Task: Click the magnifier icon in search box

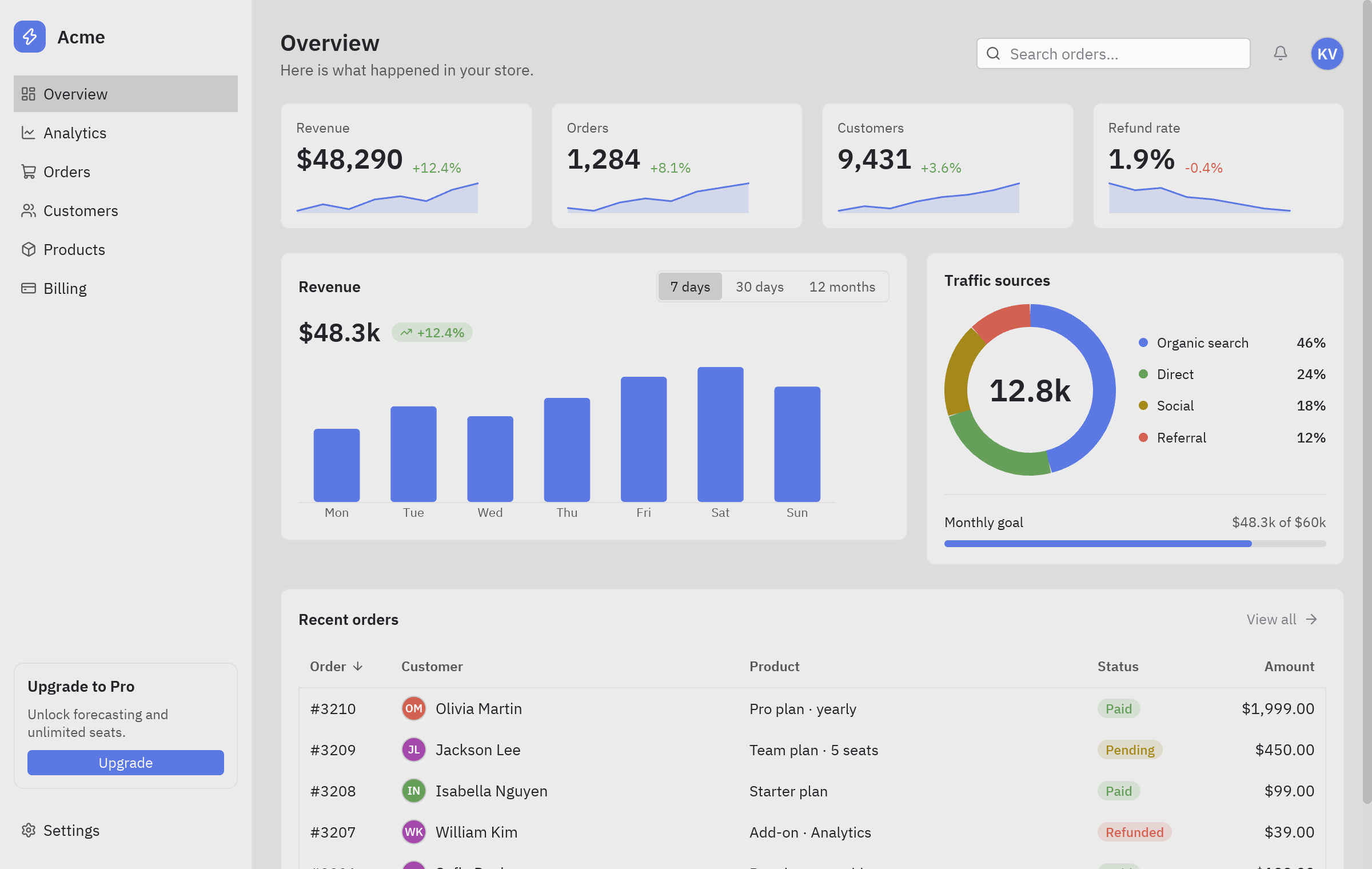Action: pos(994,54)
